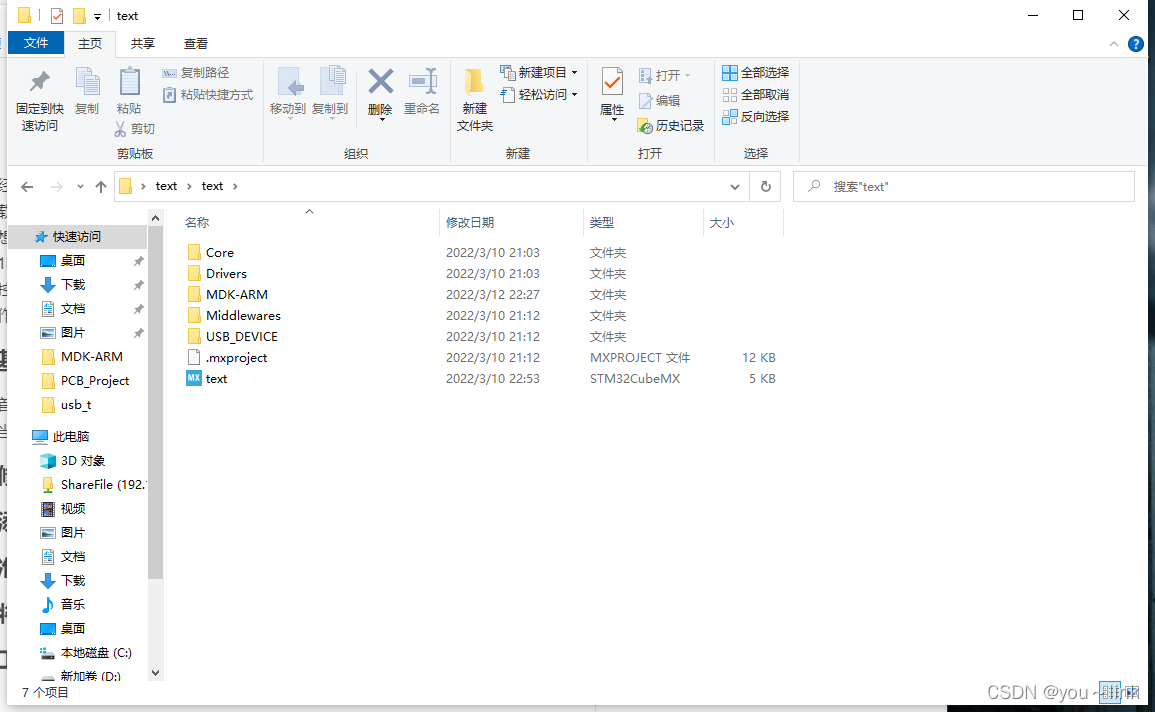Viewport: 1155px width, 712px height.
Task: Create a New folder (新建文件夹)
Action: tap(474, 99)
